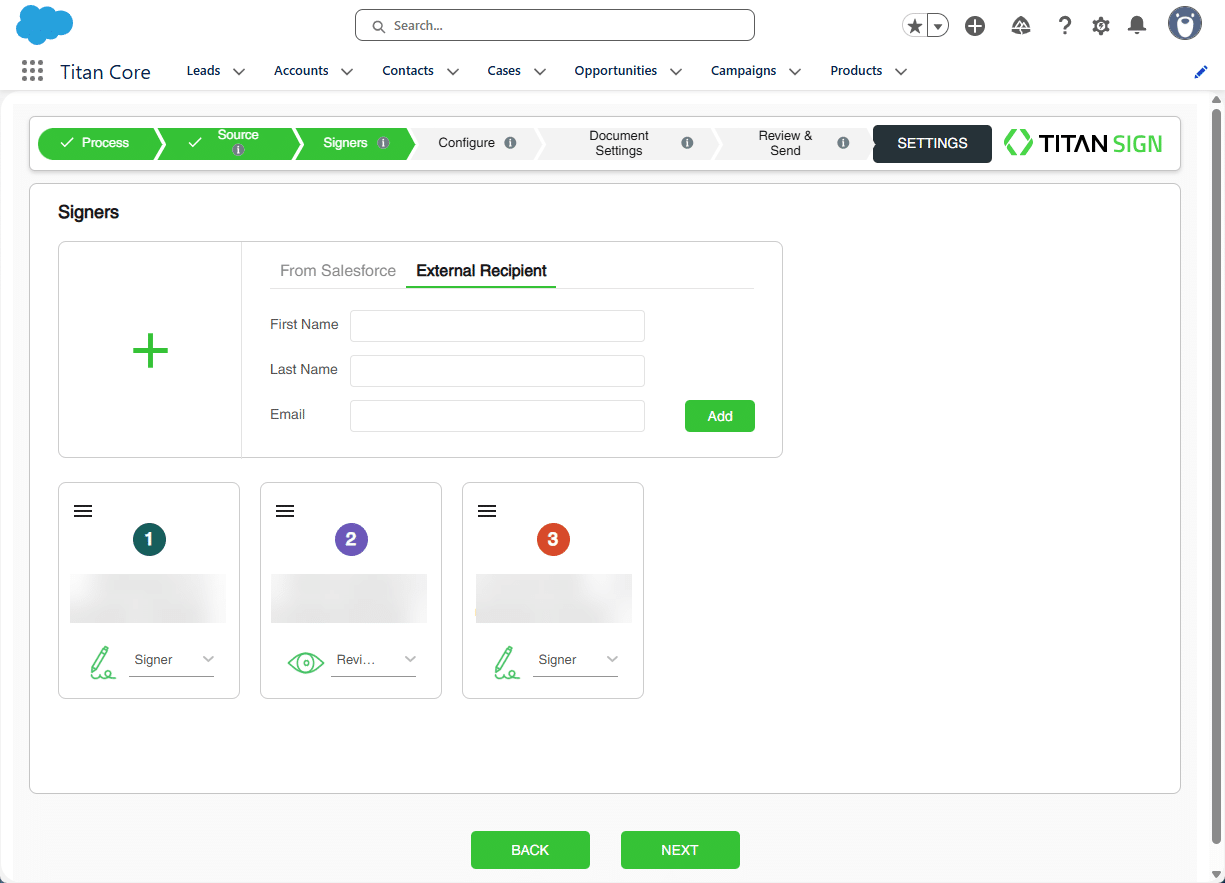Screen dimensions: 1225x883
Task: Click the signature pen icon on signer 1
Action: point(102,662)
